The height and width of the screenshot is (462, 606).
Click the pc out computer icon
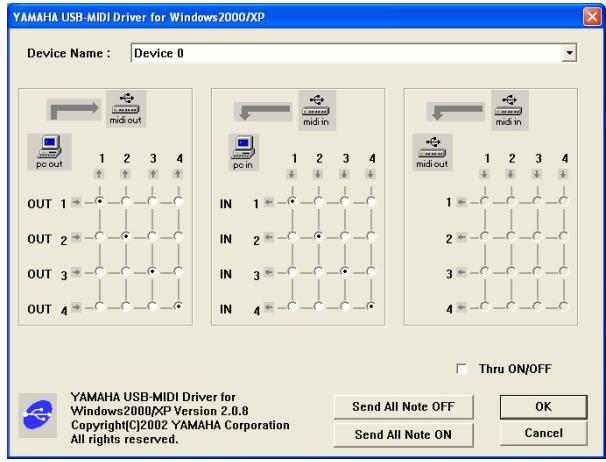pos(49,152)
